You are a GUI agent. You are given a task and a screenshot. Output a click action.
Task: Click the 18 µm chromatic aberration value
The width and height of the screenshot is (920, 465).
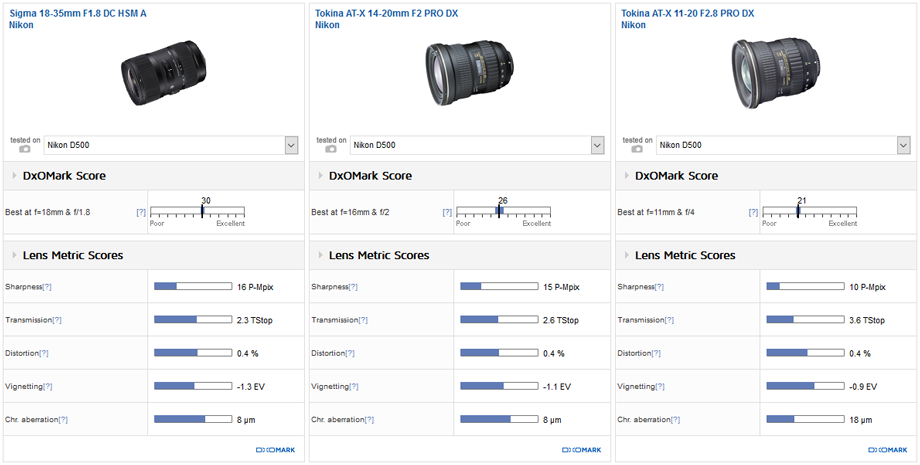tap(861, 420)
